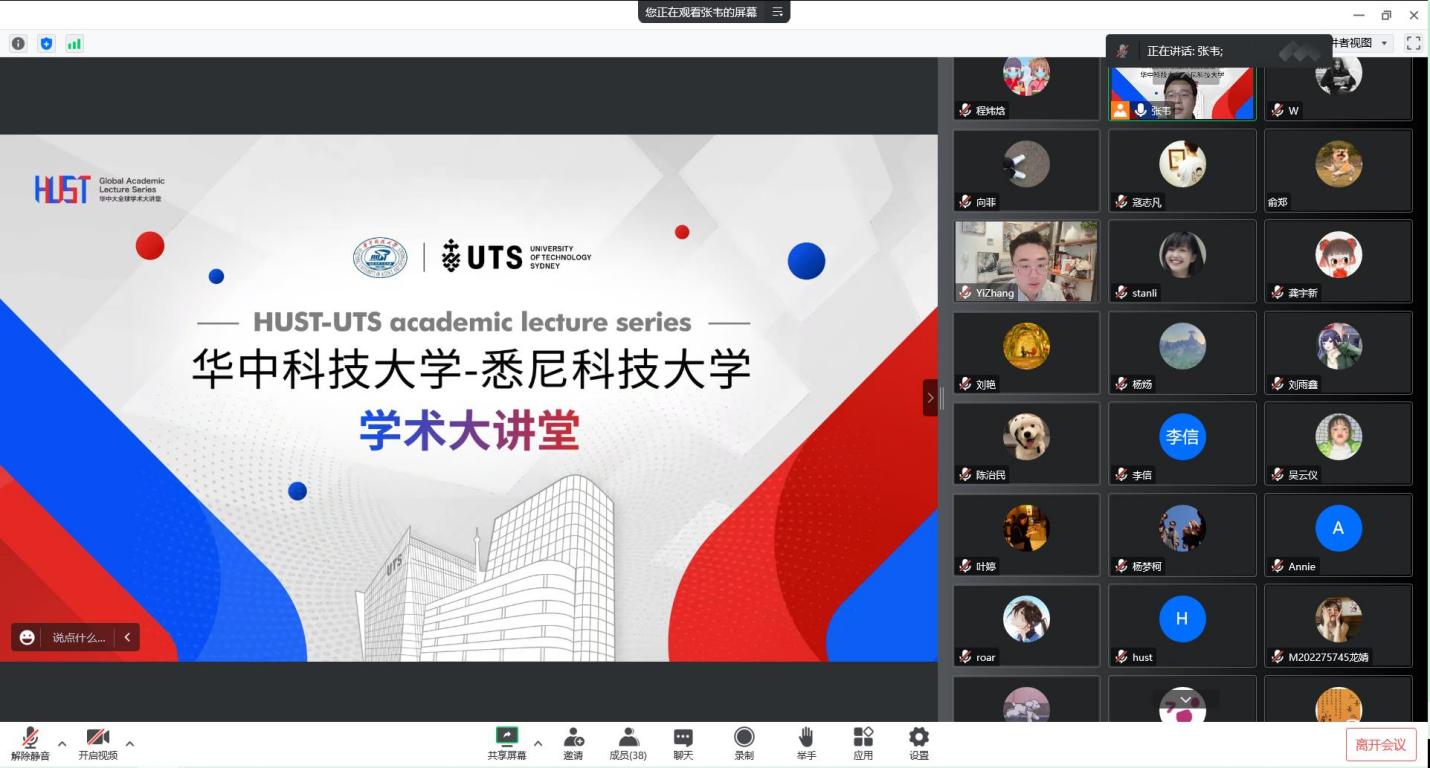Click the screen-sharing notice at the top
This screenshot has width=1430, height=768.
coord(701,12)
